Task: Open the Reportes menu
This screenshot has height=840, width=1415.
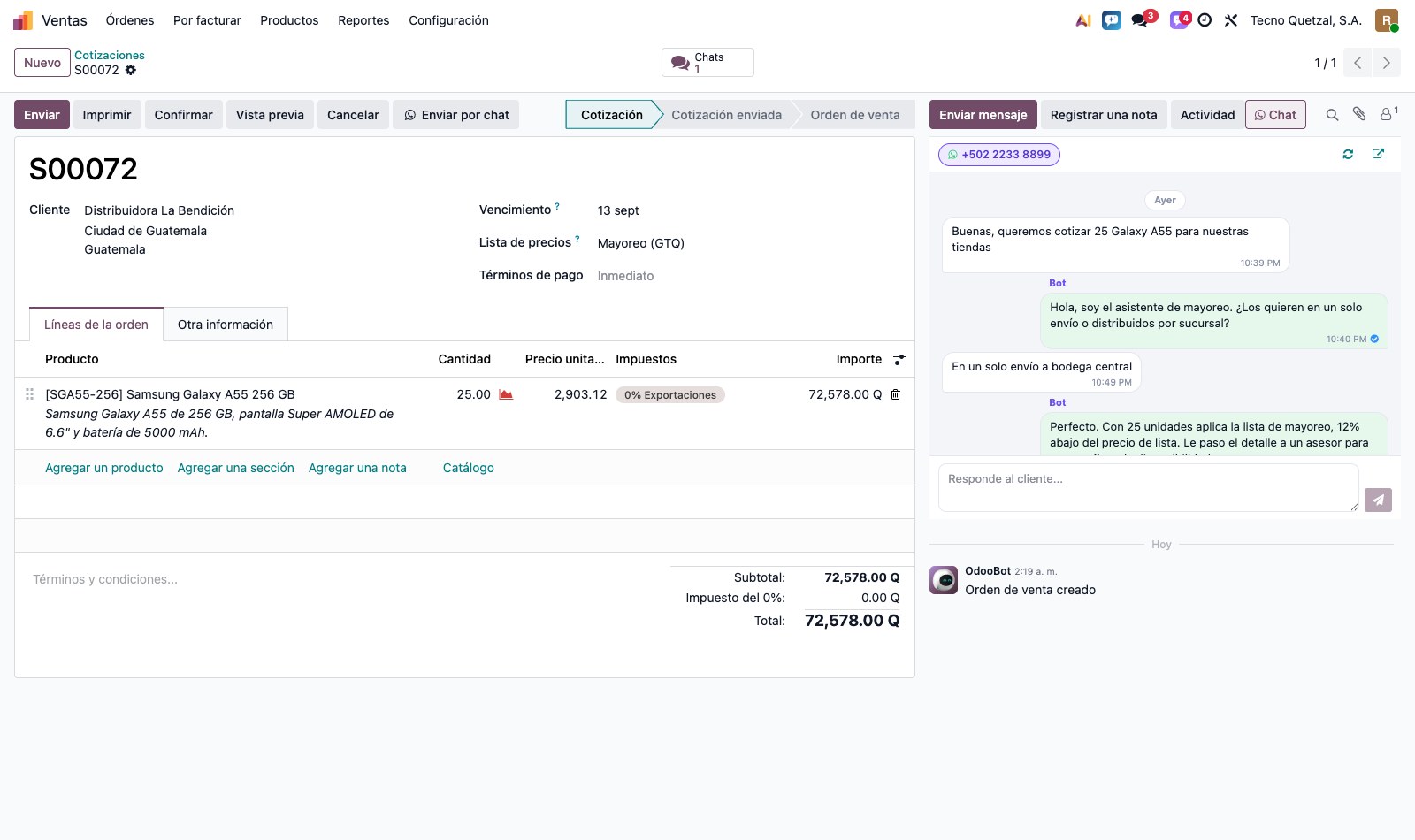Action: (363, 20)
